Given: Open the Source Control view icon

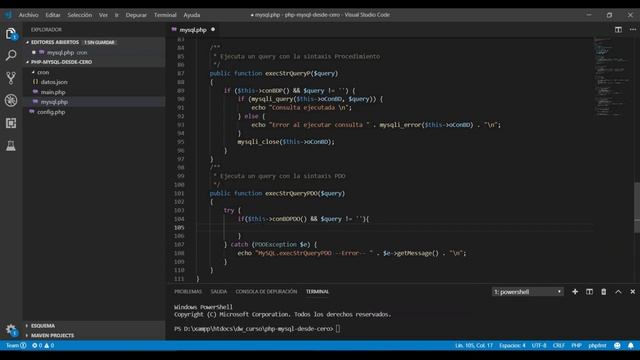Looking at the screenshot, I should pos(11,78).
